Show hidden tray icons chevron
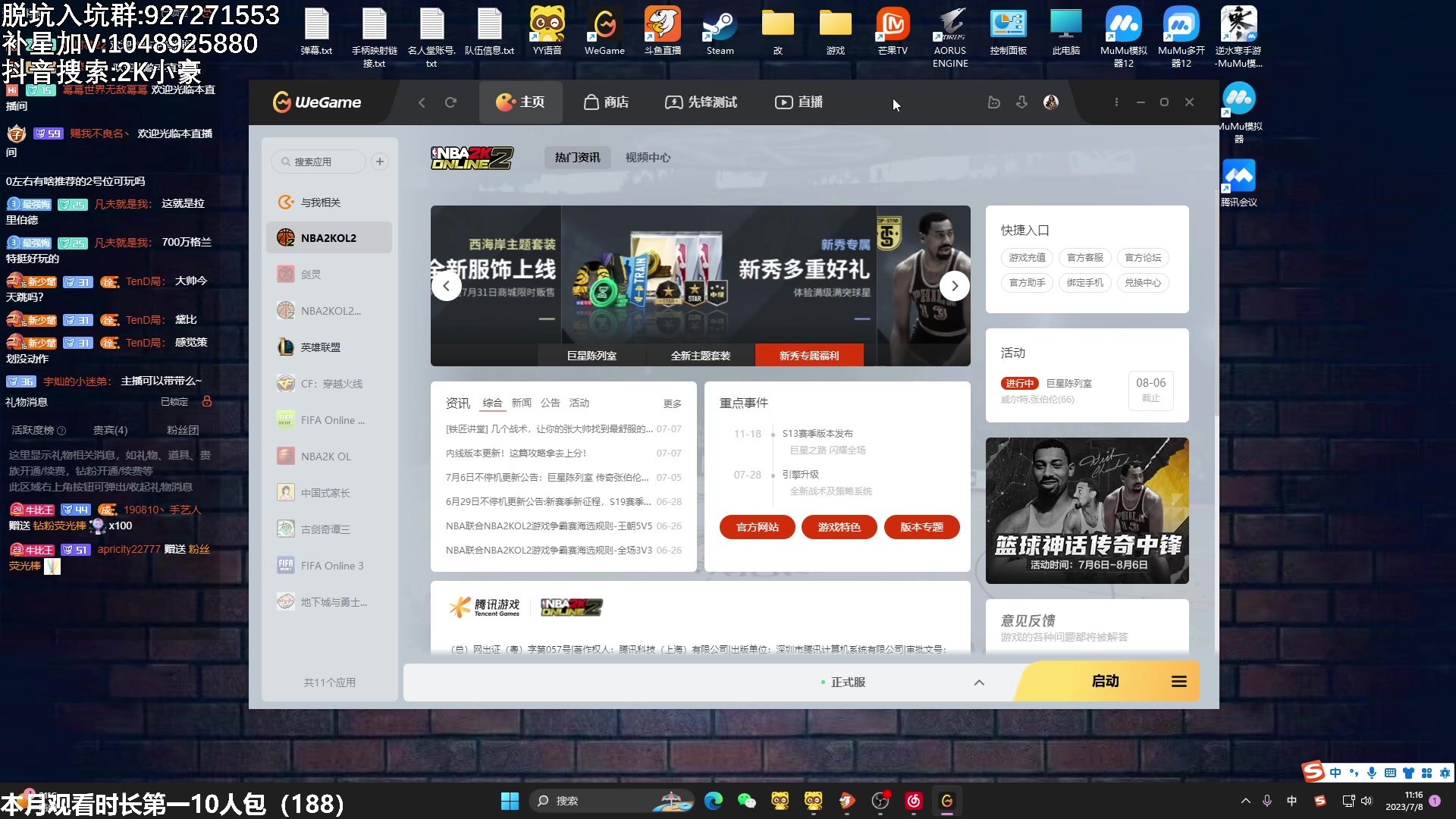Screen dimensions: 1456x819 point(1245,801)
